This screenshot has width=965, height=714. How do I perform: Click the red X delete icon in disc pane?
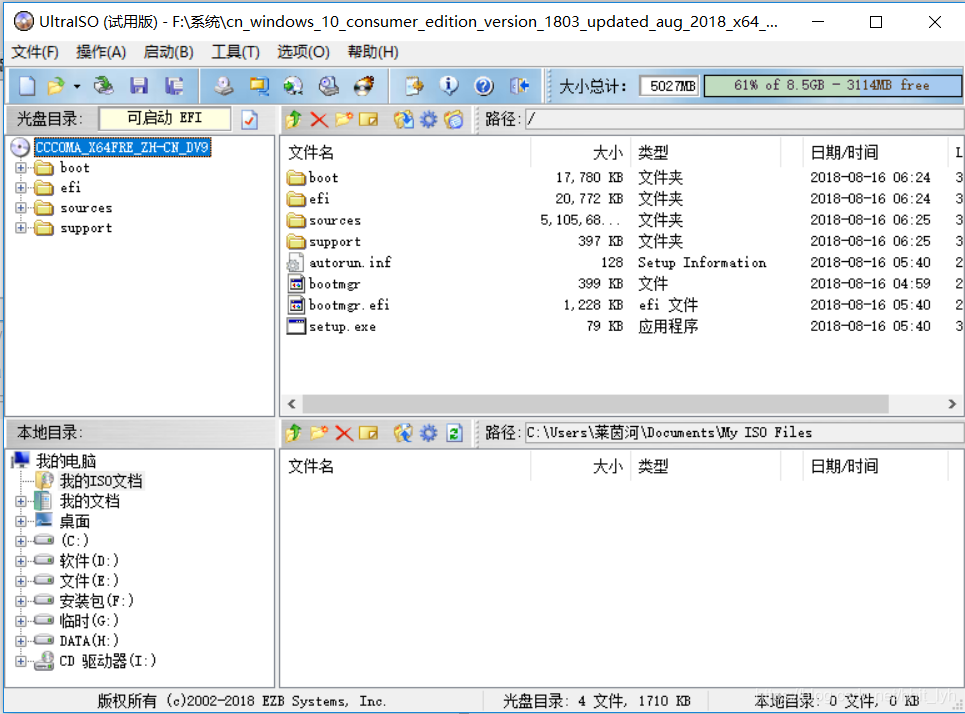click(319, 119)
